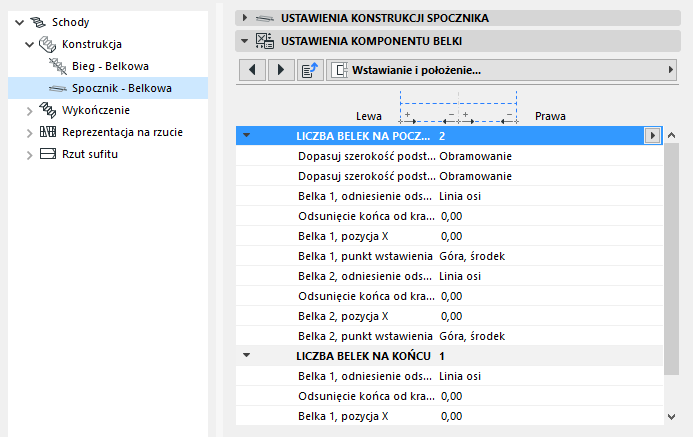Open Wykończenie settings page

[96, 110]
